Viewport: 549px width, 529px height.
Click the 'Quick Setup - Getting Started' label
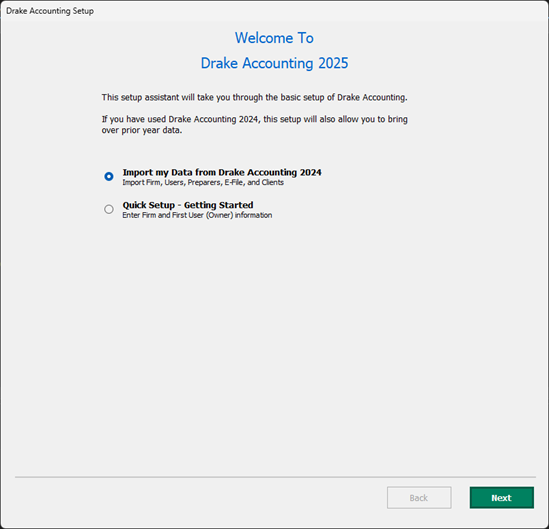pos(188,205)
